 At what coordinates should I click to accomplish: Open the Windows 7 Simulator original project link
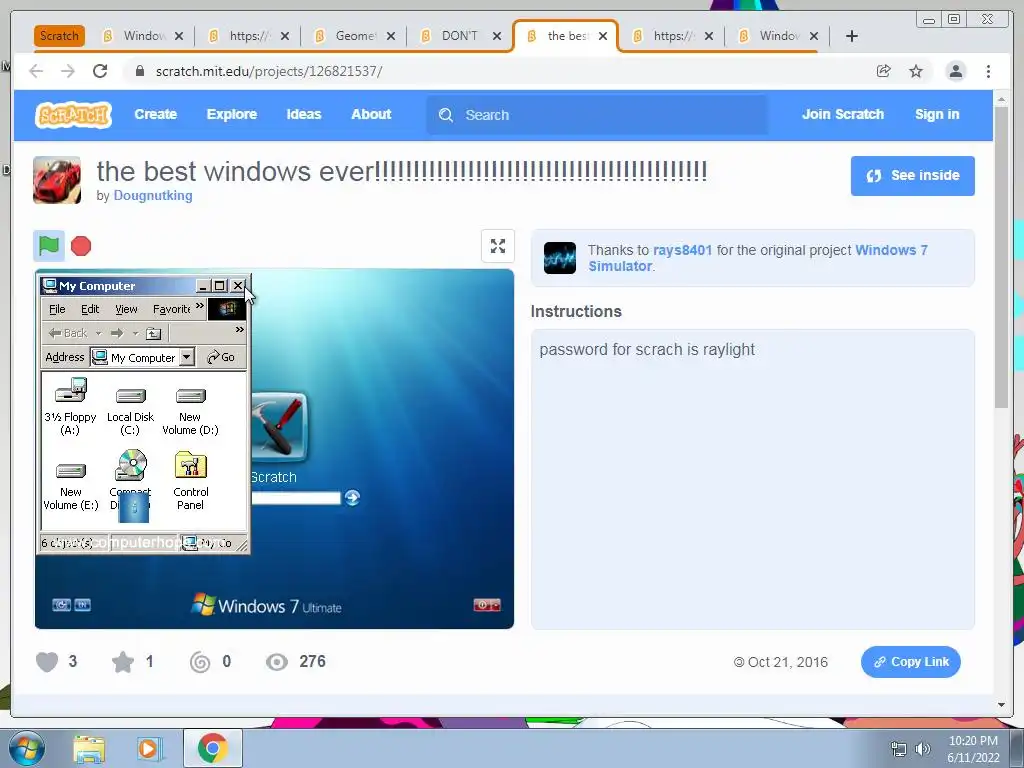point(758,258)
